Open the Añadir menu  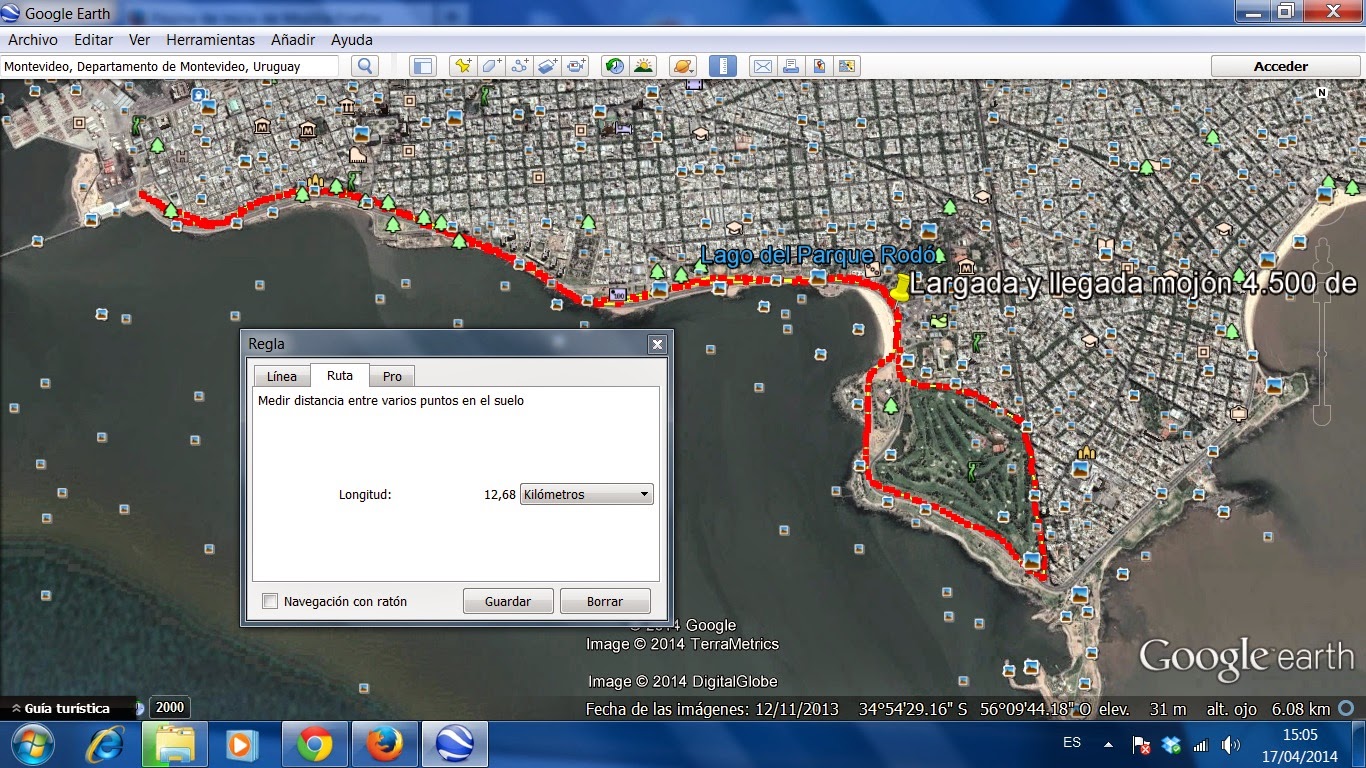click(x=293, y=40)
